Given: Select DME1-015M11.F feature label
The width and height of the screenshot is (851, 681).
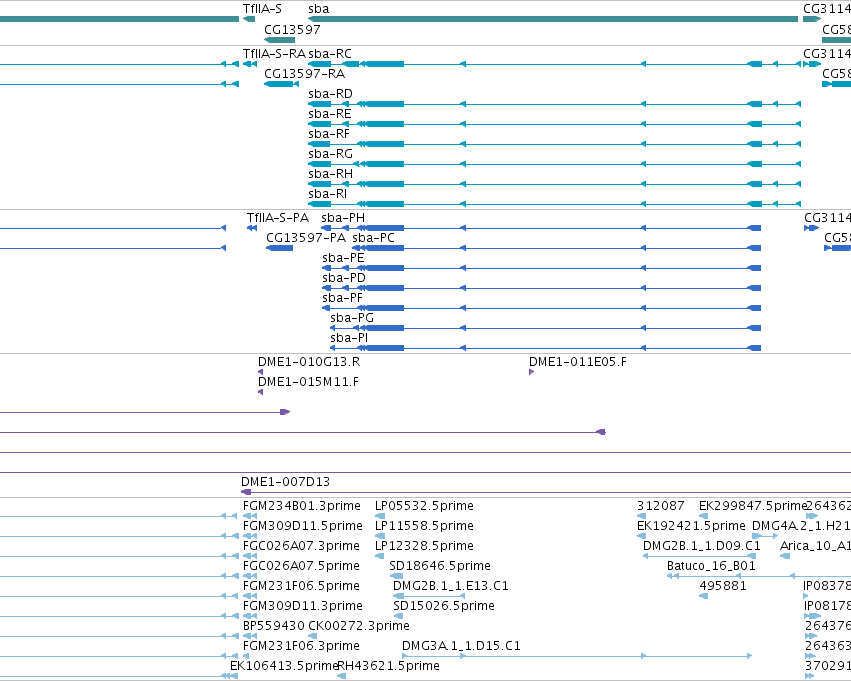Looking at the screenshot, I should 308,383.
